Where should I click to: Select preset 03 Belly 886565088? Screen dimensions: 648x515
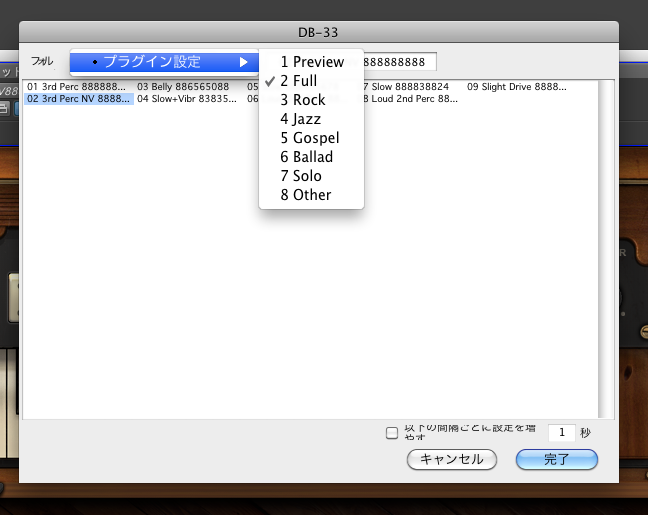point(183,87)
